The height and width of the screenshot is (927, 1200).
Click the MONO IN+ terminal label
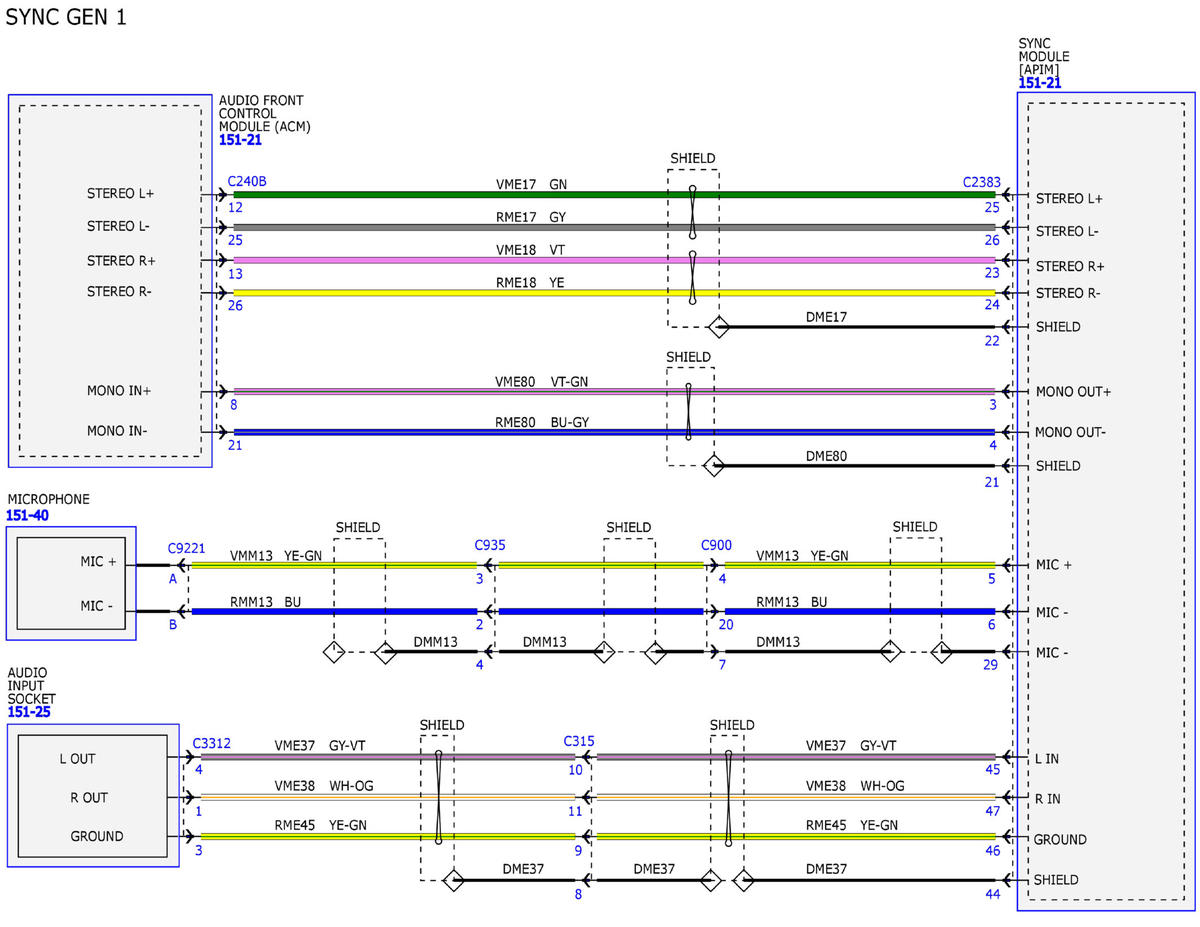pos(119,391)
